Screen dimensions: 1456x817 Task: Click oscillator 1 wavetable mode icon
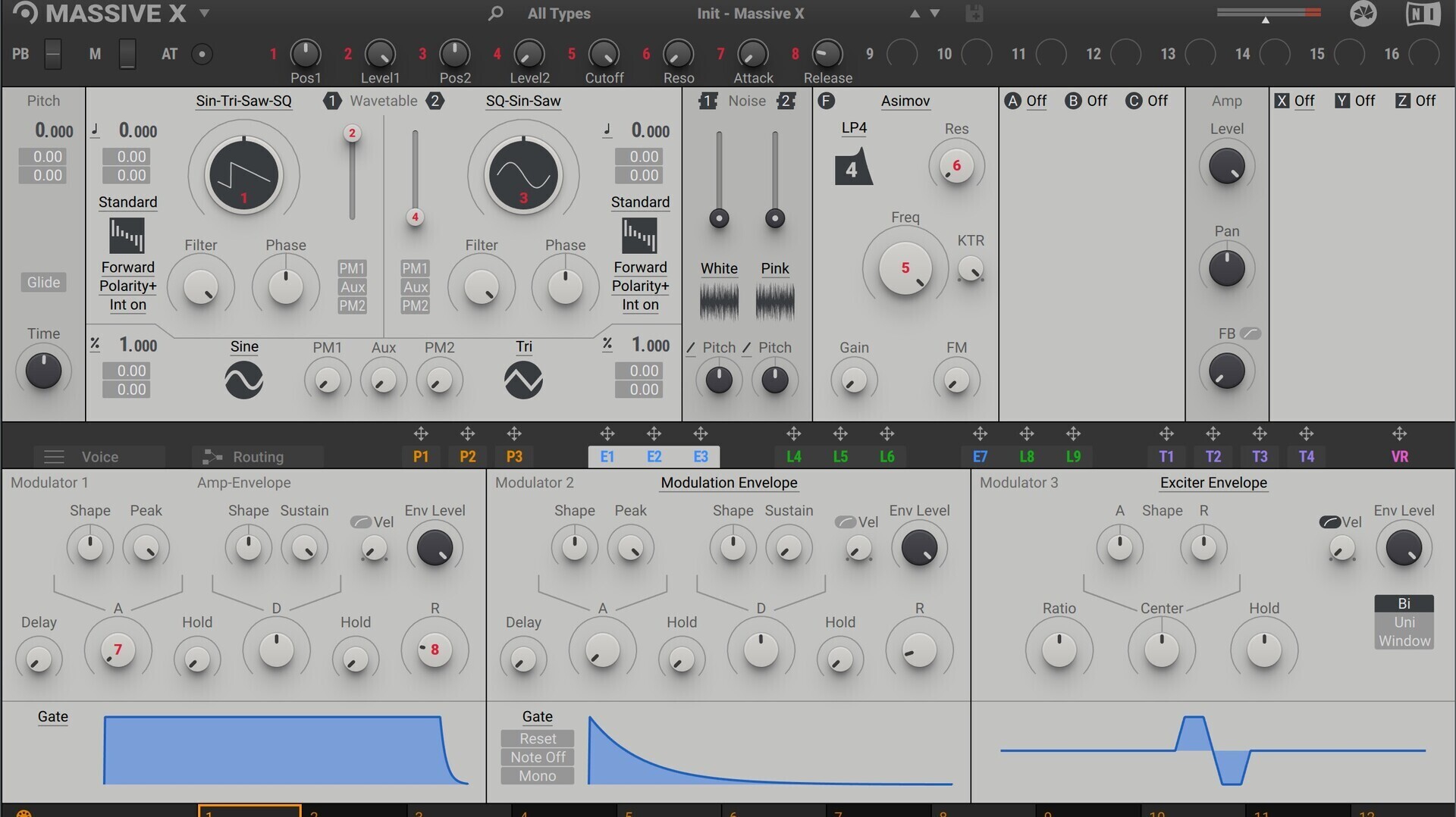(127, 235)
